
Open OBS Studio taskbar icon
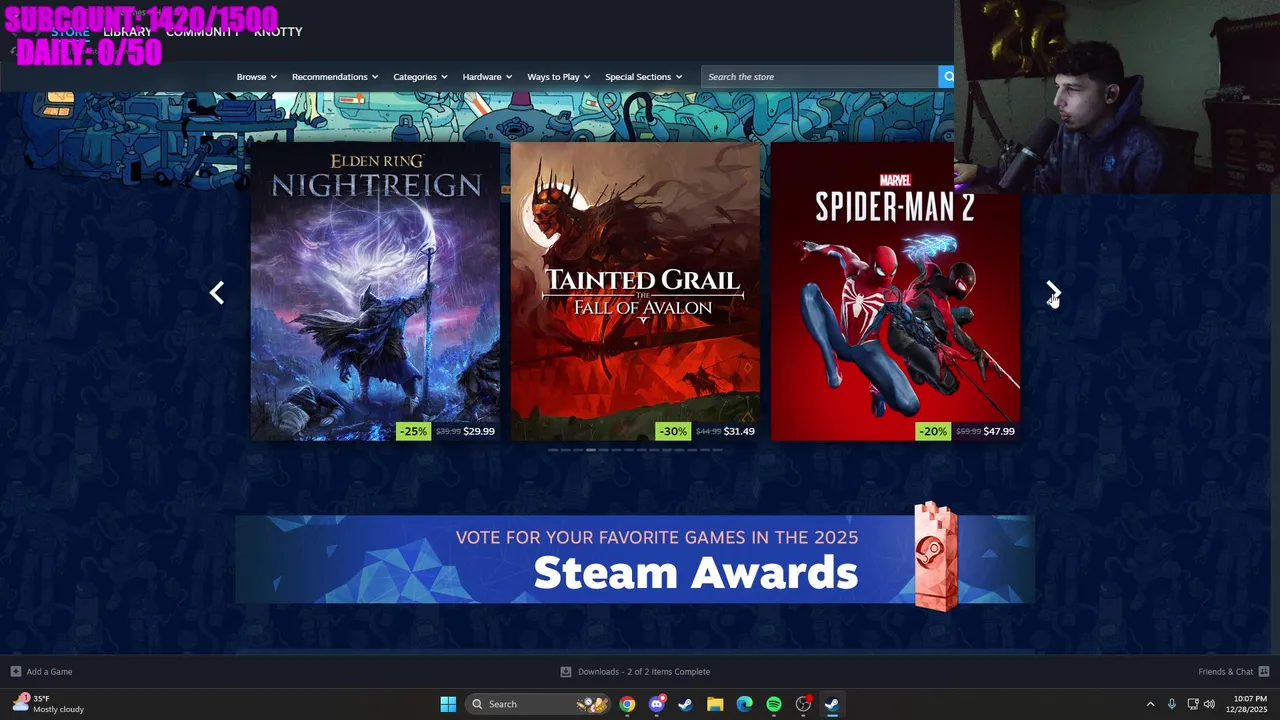click(x=803, y=704)
